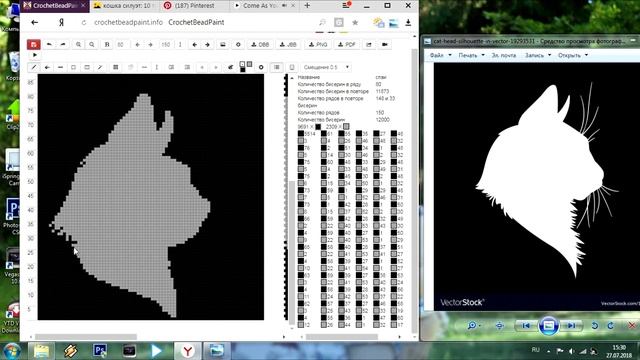Open the image import icon in toolbar
Viewport: 640px width, 360px height.
point(223,44)
